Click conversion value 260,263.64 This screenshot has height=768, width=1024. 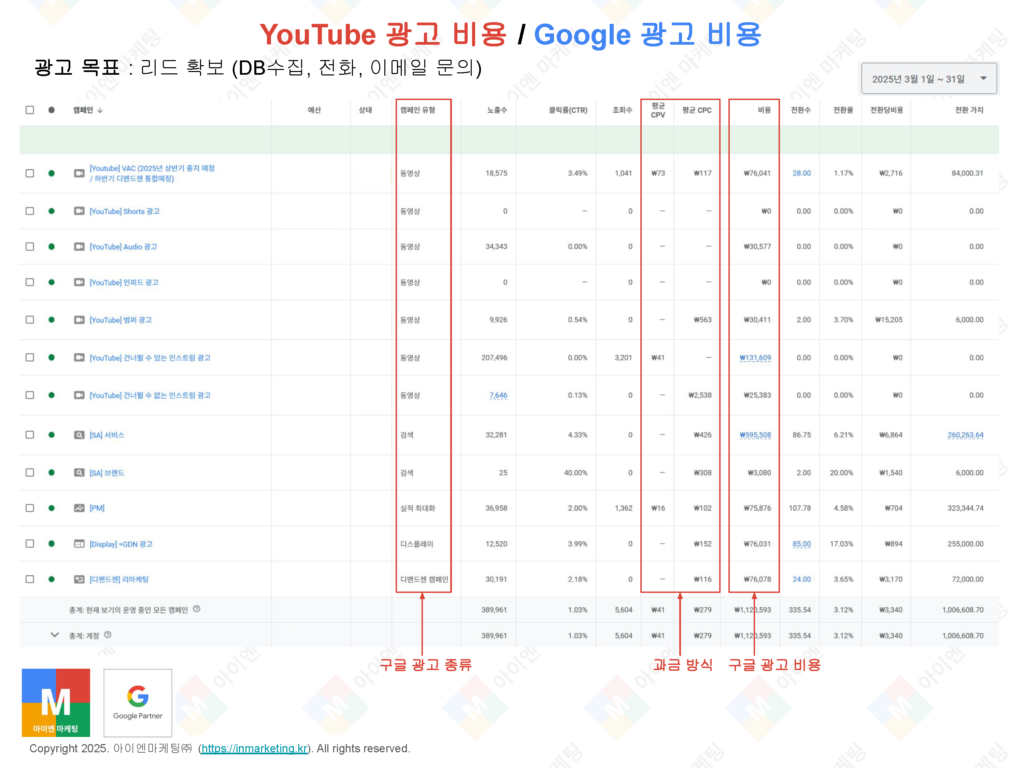(x=965, y=435)
